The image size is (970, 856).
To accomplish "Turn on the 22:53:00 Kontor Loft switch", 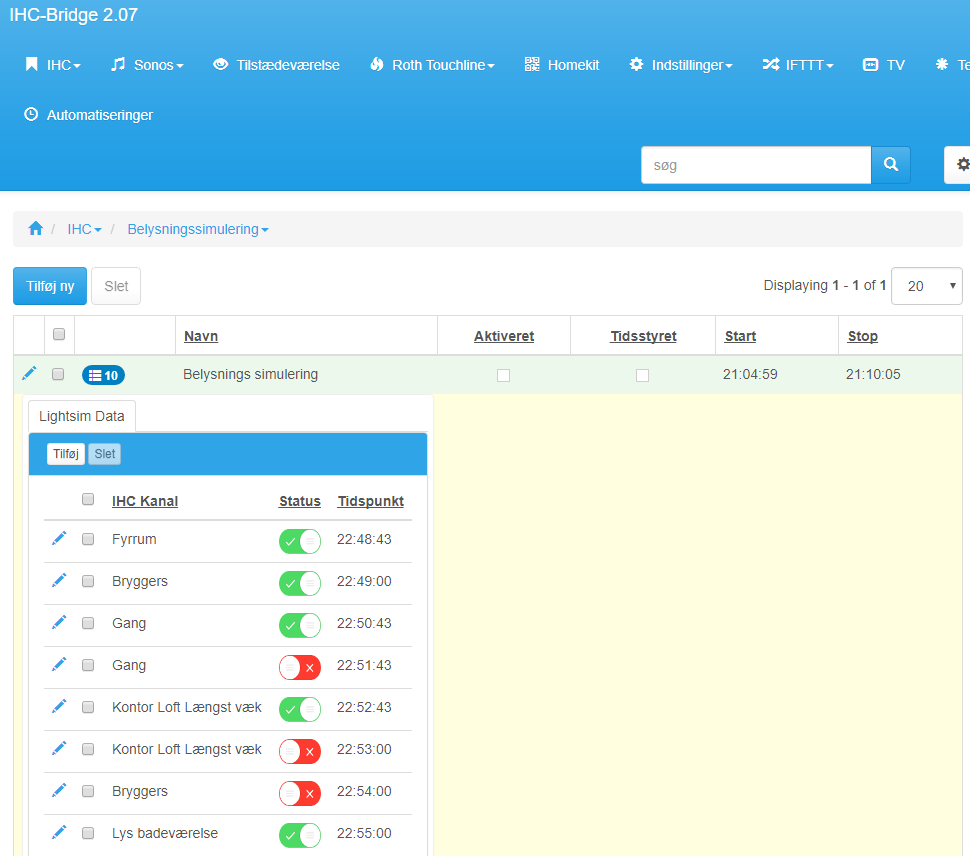I will click(x=299, y=751).
